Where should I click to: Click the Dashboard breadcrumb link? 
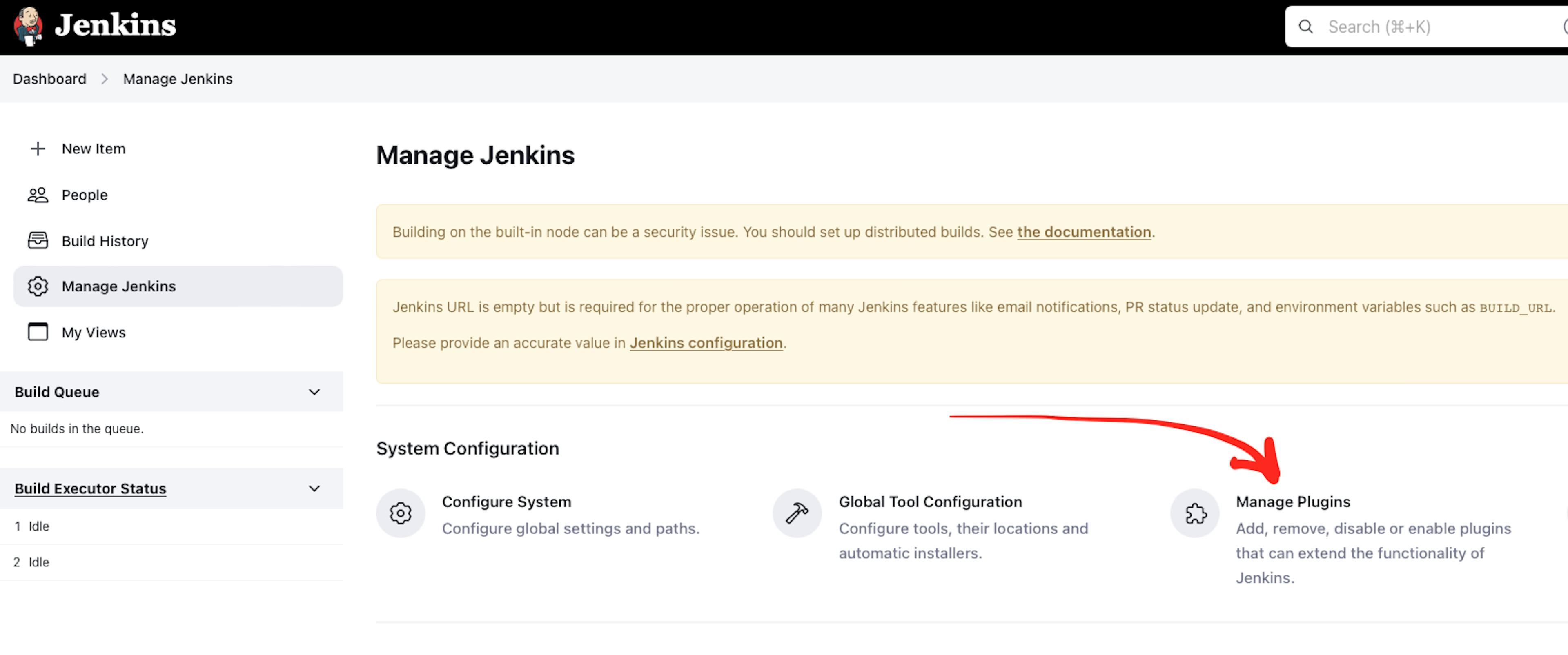pos(48,78)
